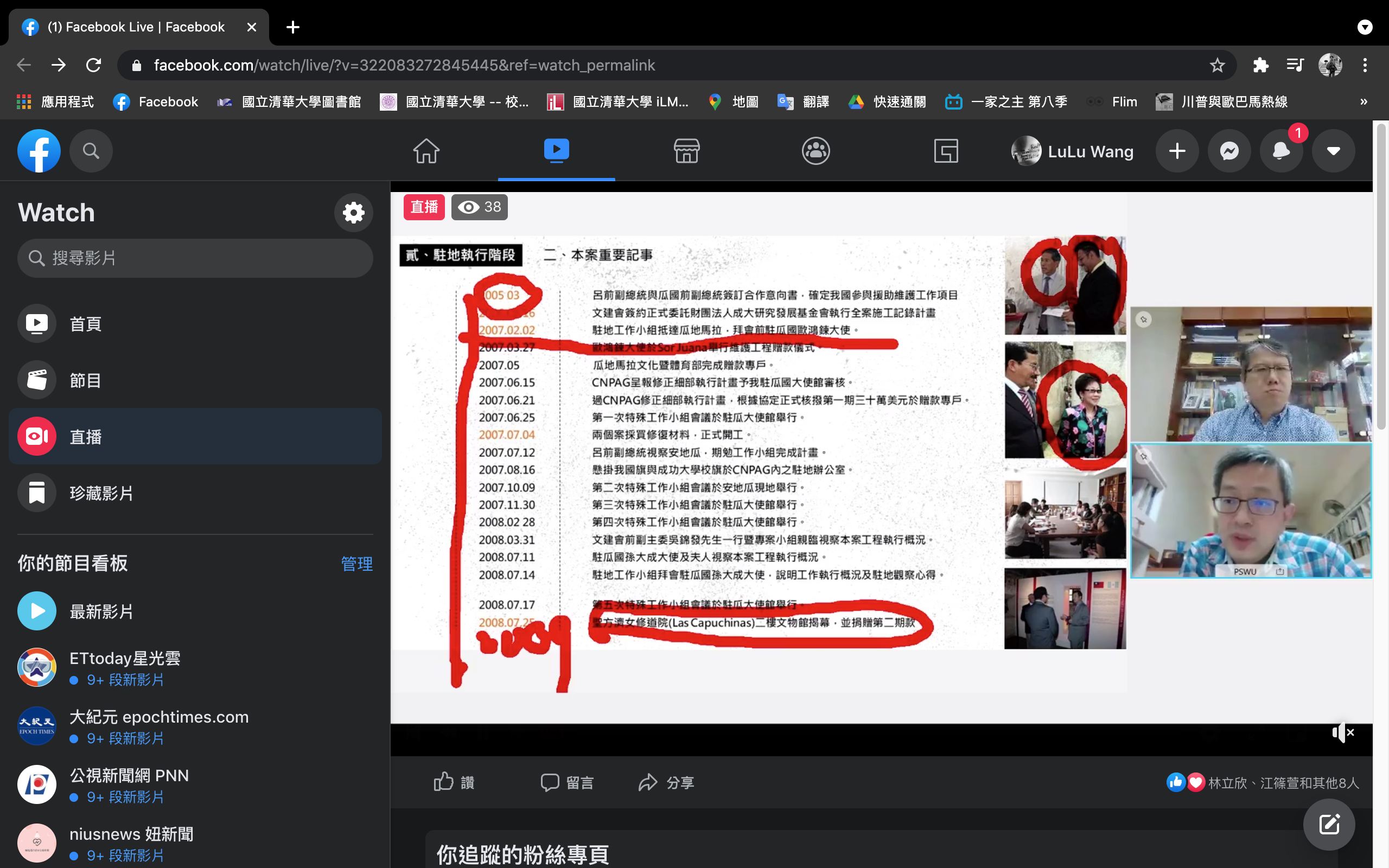
Task: Click the 分享 share button
Action: (666, 782)
